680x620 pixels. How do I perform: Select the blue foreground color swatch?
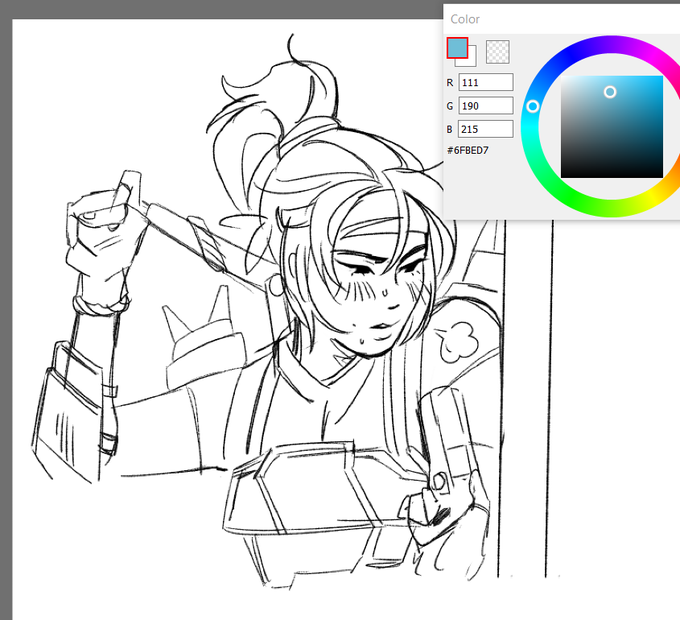pos(457,48)
